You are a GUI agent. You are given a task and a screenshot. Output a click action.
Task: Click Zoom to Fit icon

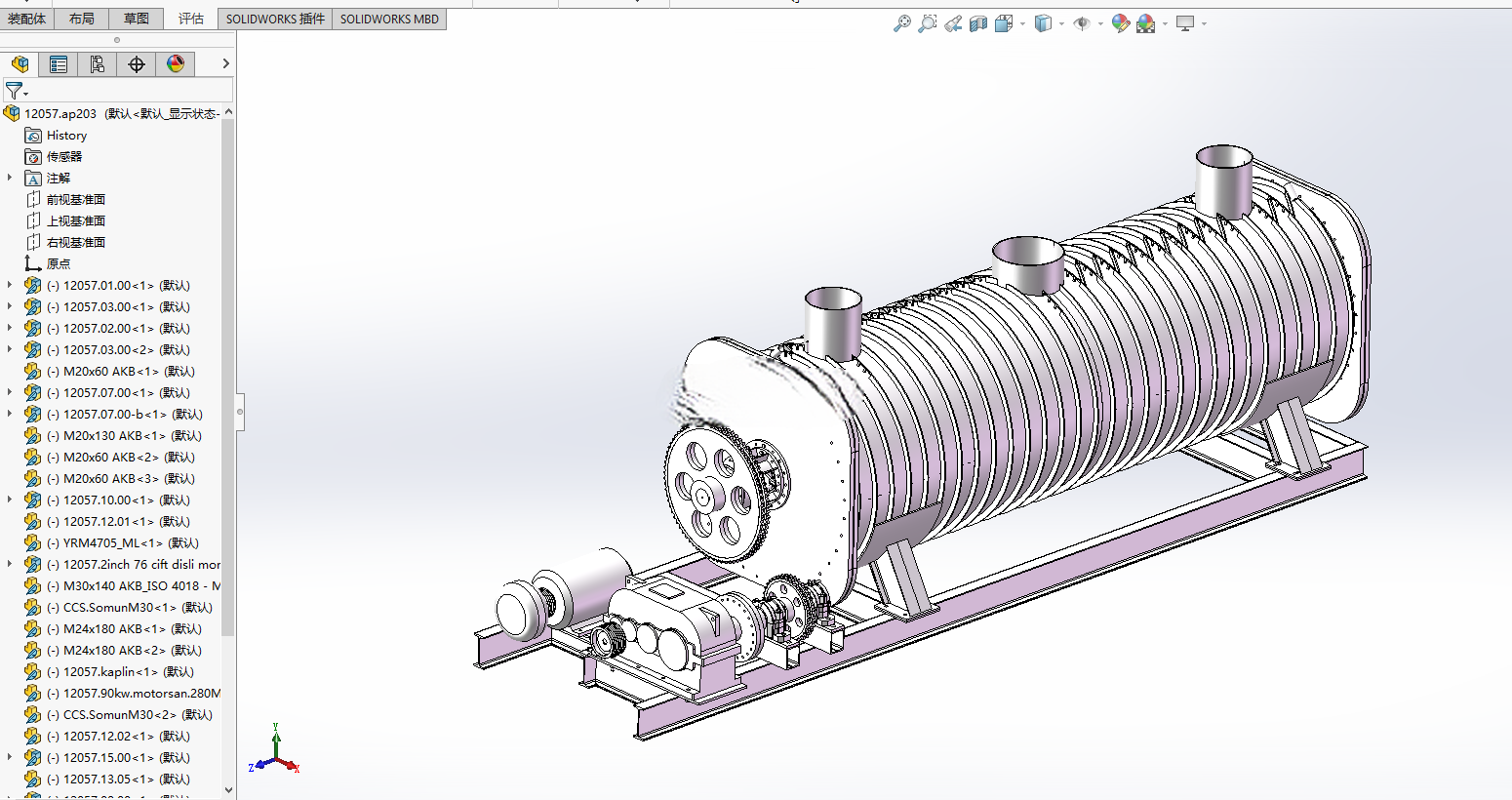coord(902,23)
